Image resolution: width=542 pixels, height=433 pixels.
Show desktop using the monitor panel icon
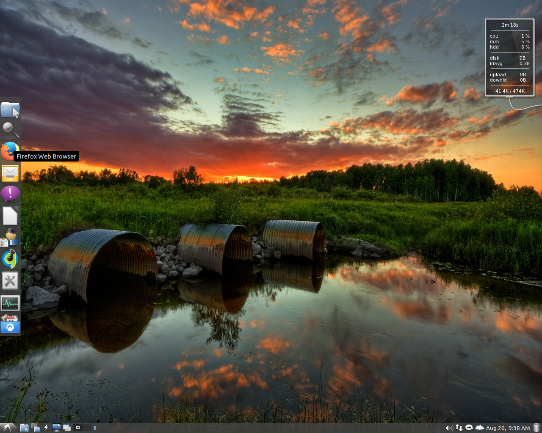(x=56, y=428)
